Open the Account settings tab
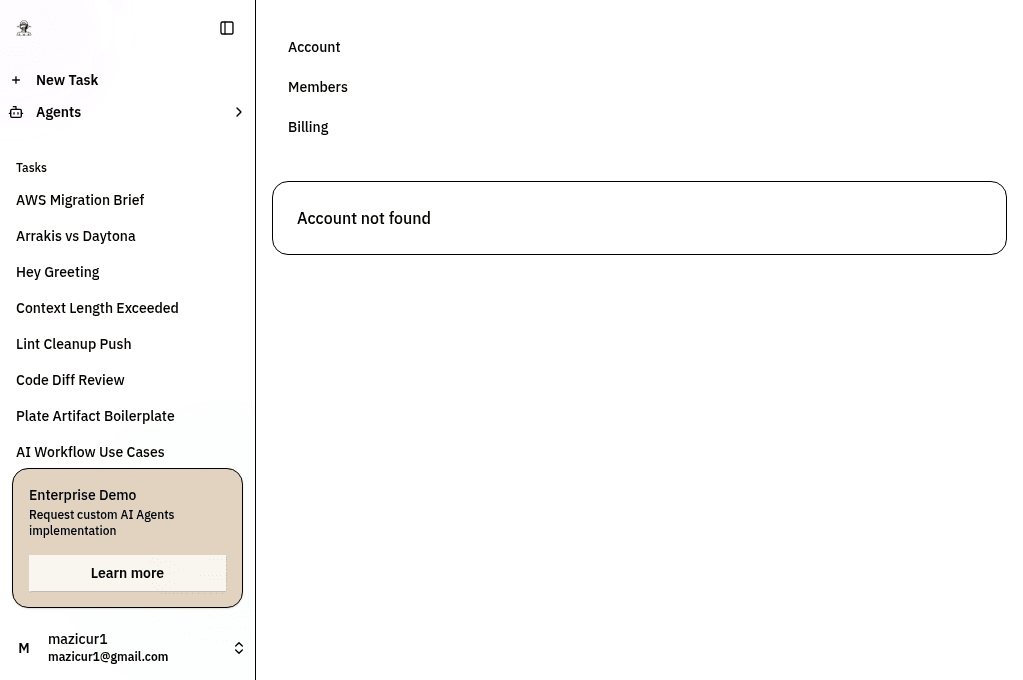The width and height of the screenshot is (1023, 680). (314, 47)
